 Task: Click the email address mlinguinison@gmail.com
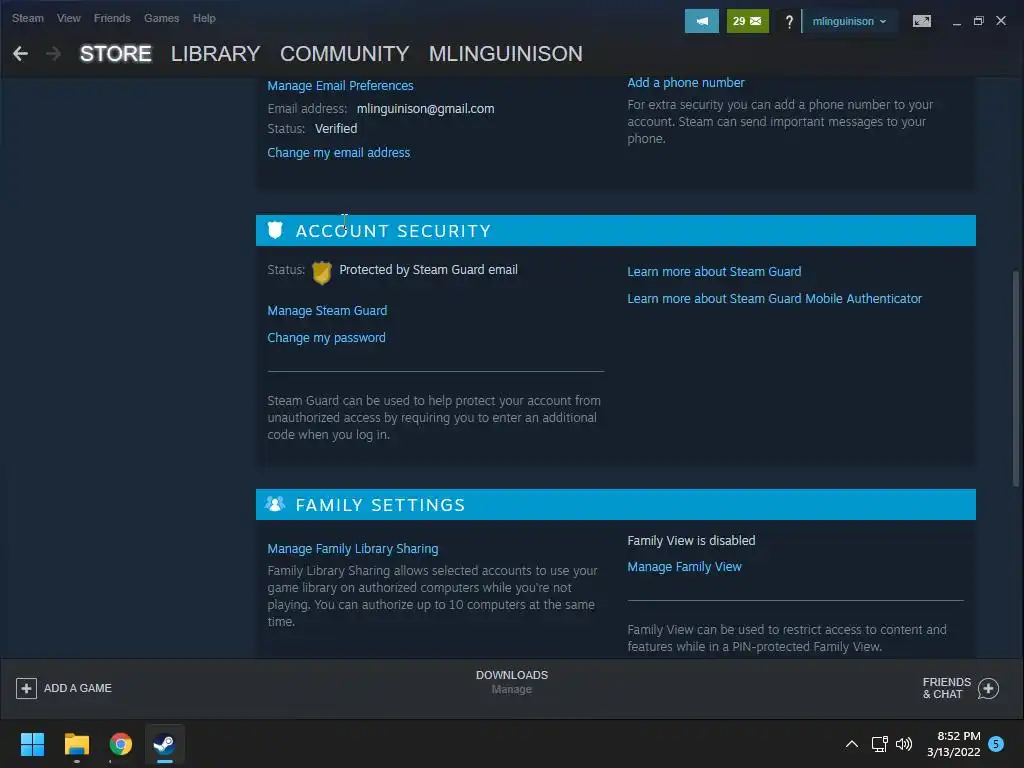425,108
